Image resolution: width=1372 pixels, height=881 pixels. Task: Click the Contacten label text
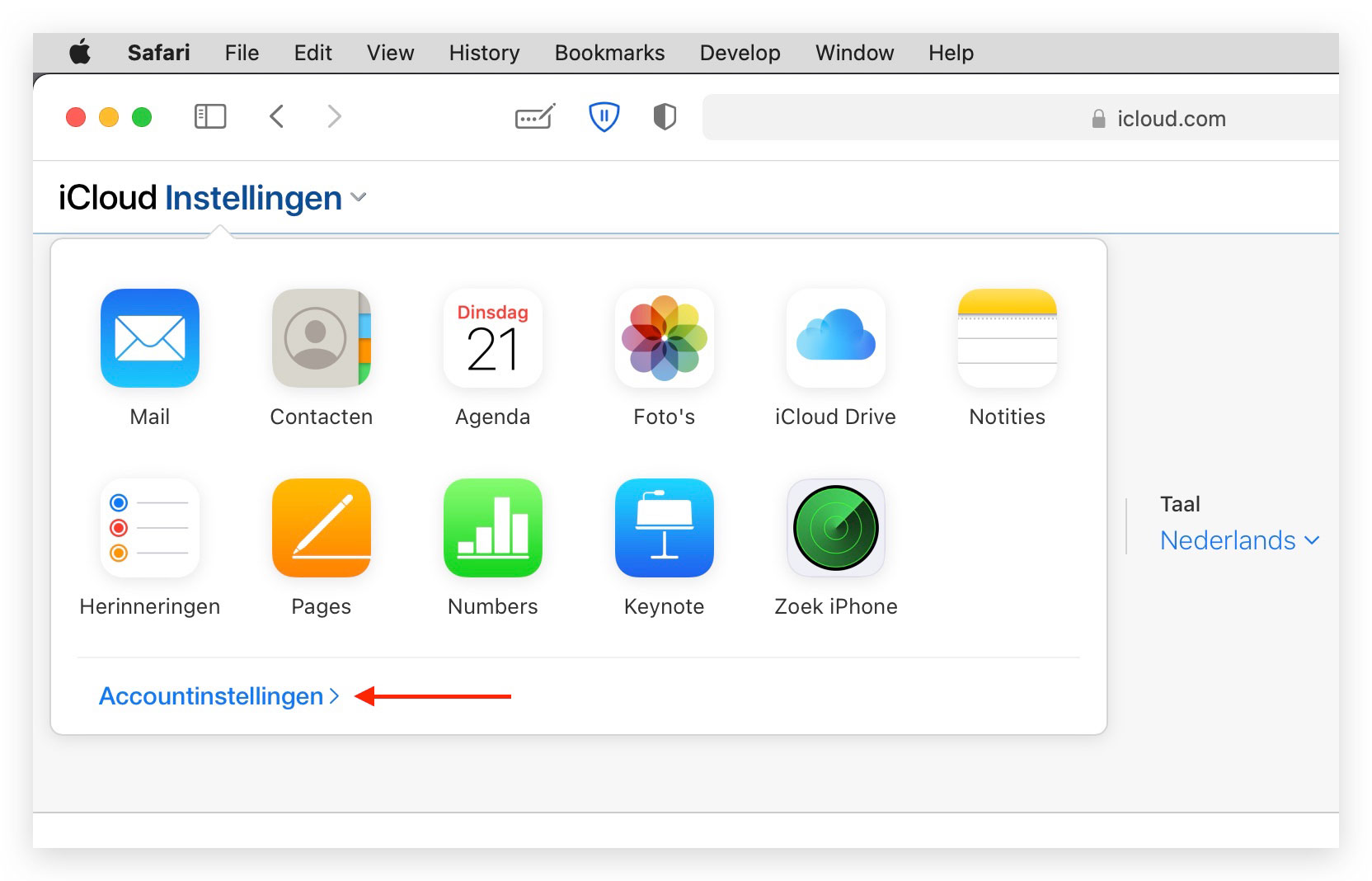(x=322, y=417)
